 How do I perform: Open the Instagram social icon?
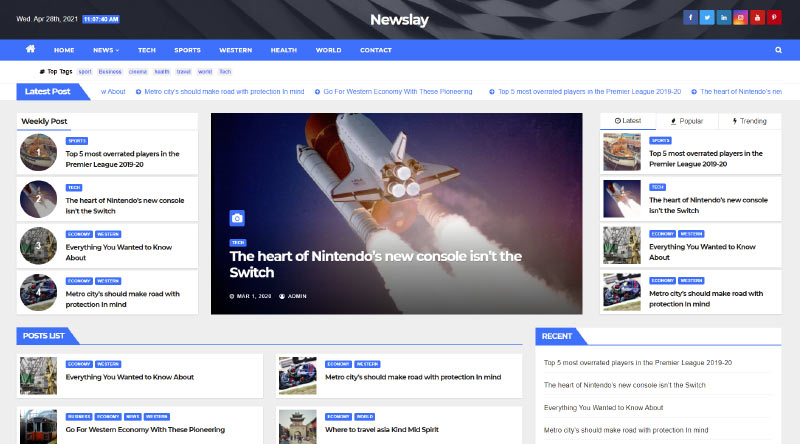click(x=741, y=18)
